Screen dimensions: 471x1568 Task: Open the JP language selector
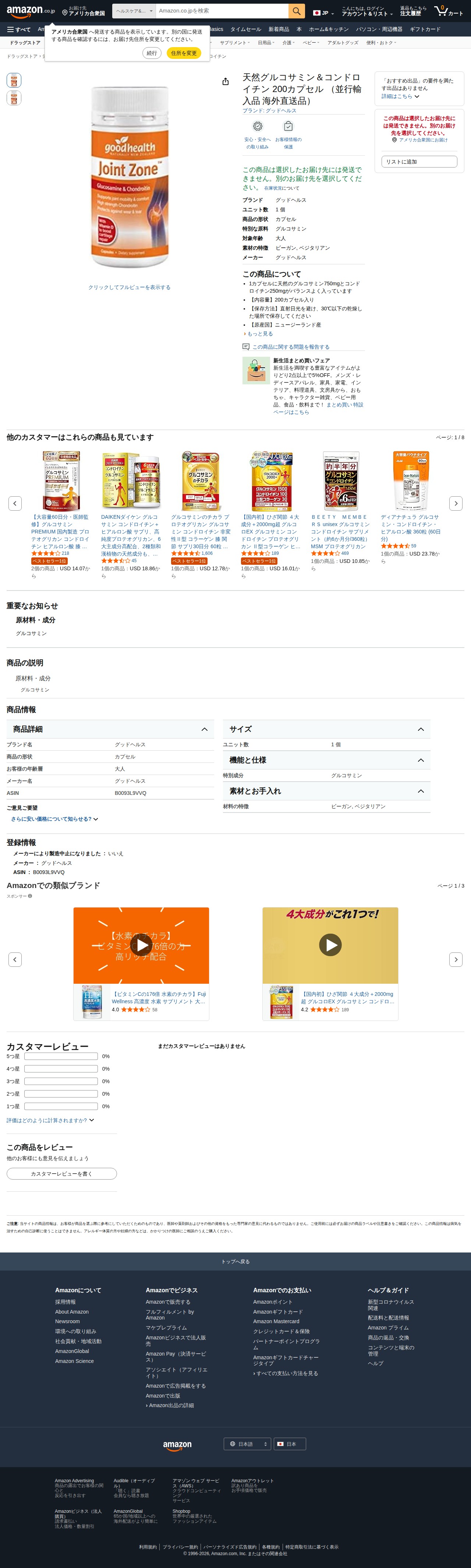[324, 12]
